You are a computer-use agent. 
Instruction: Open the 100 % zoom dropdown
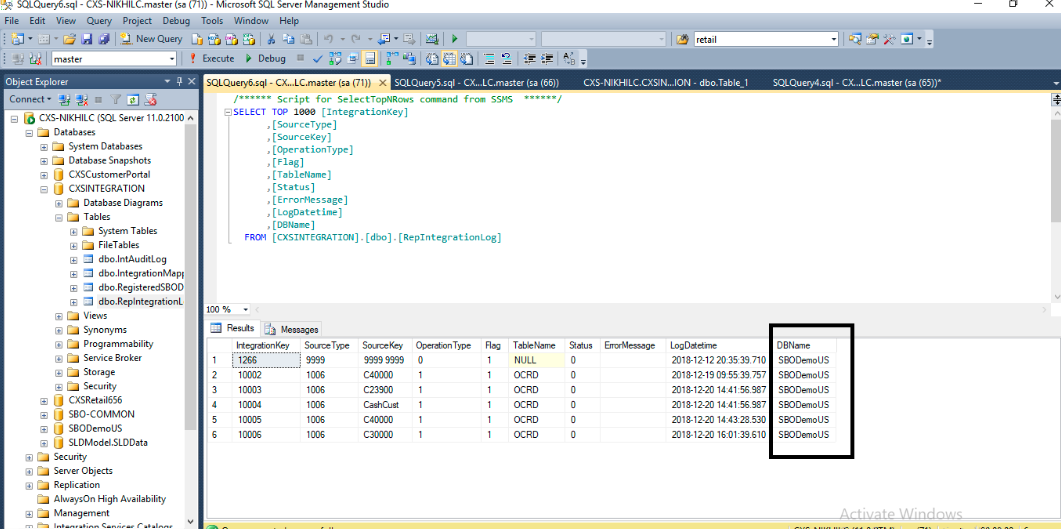pyautogui.click(x=244, y=309)
